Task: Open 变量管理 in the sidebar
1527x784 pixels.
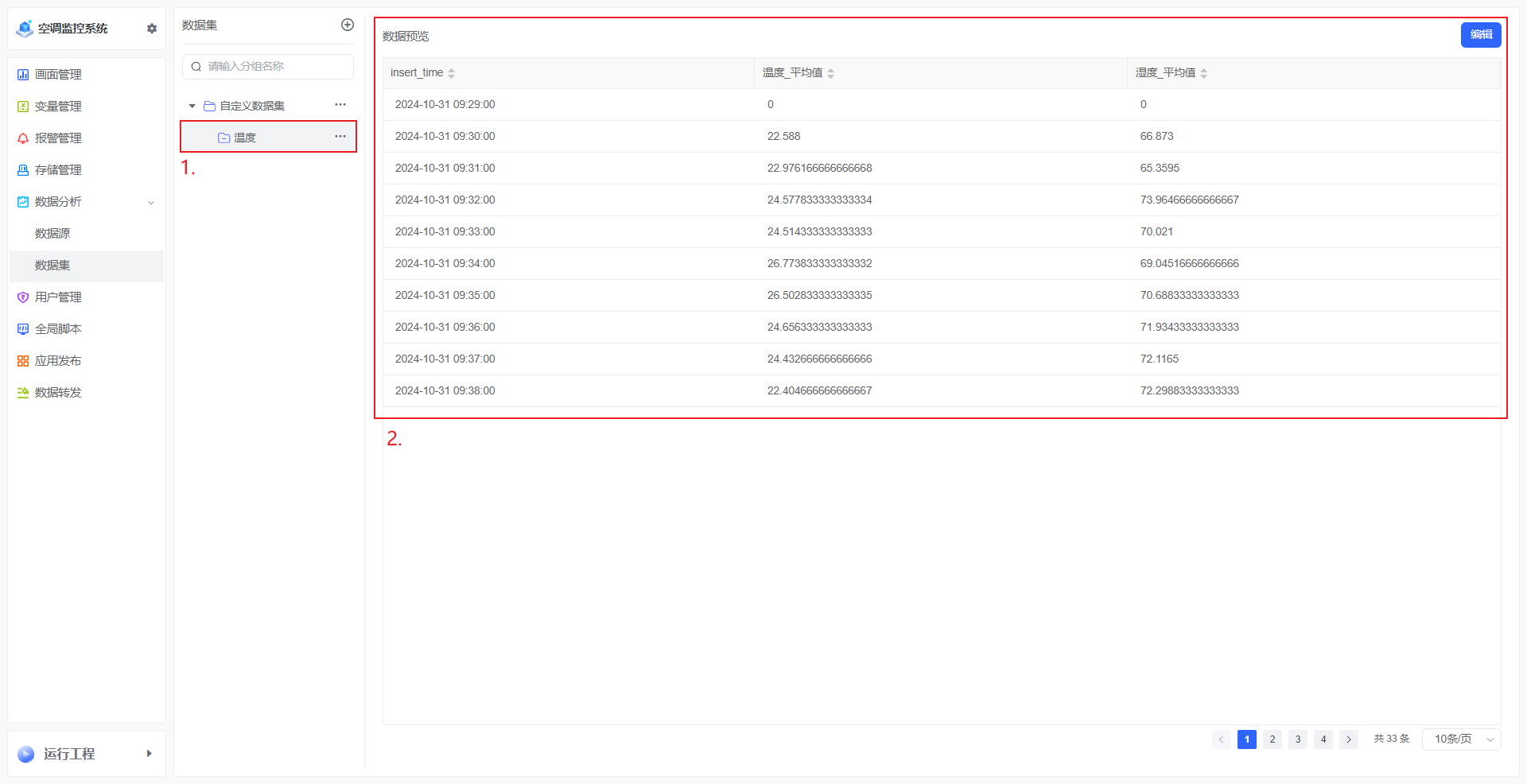Action: tap(58, 107)
